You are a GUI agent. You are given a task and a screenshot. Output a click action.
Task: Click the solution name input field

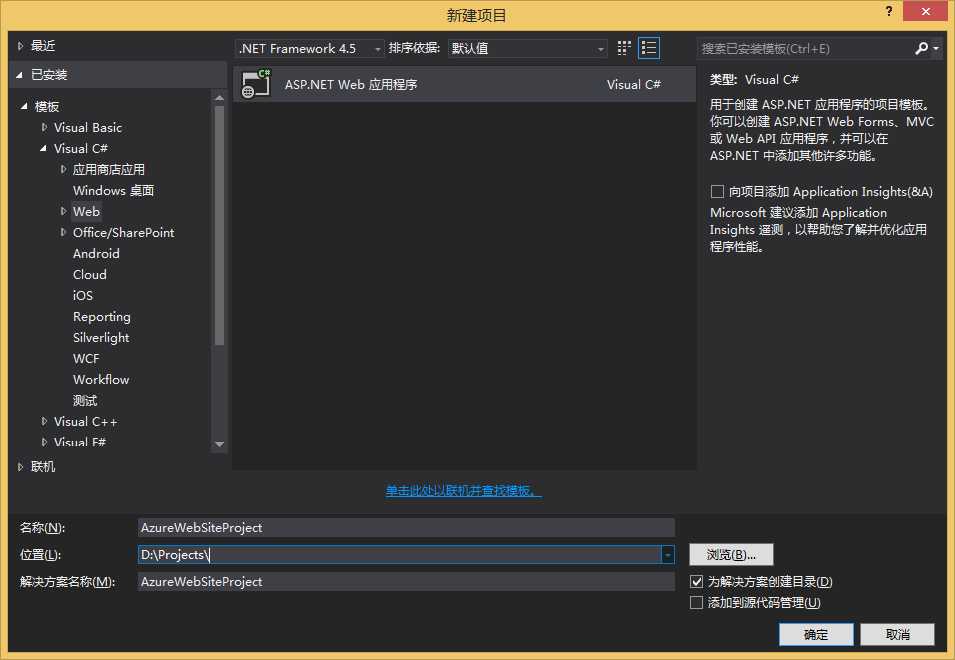click(406, 581)
